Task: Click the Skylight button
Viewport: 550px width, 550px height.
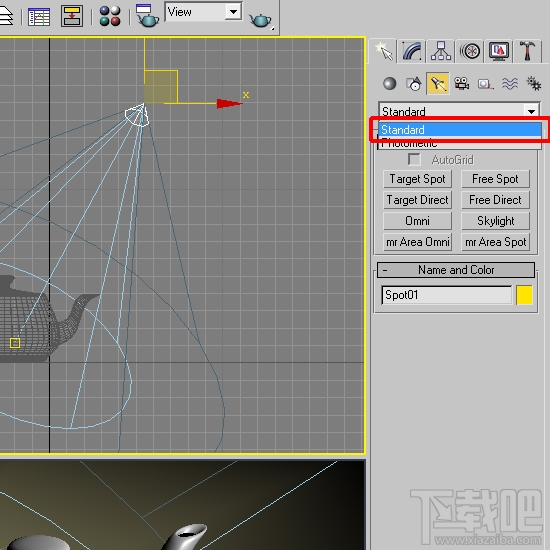Action: pyautogui.click(x=495, y=221)
